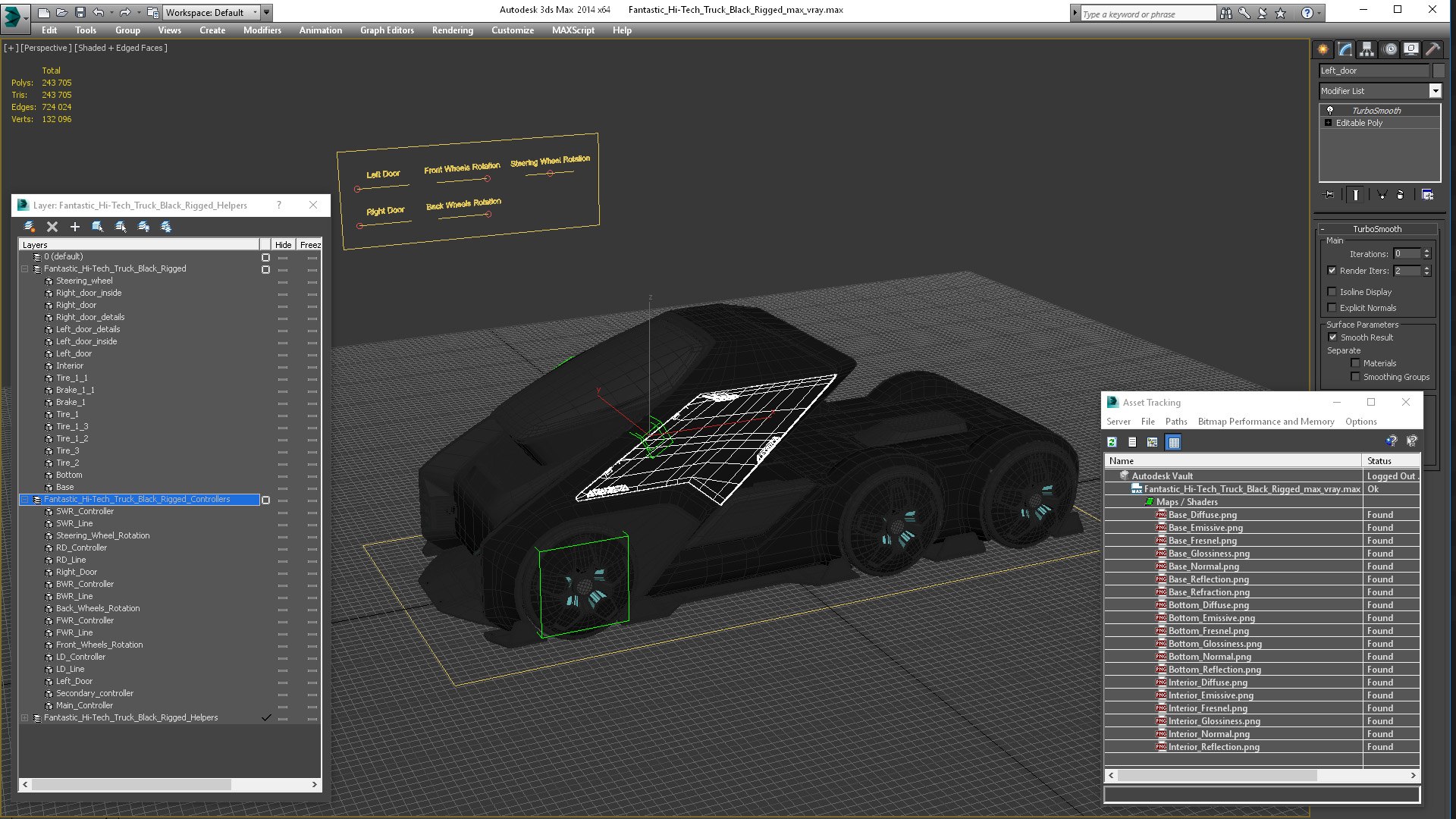Switch to the Modify command panel tab
The width and height of the screenshot is (1456, 819).
pos(1345,49)
